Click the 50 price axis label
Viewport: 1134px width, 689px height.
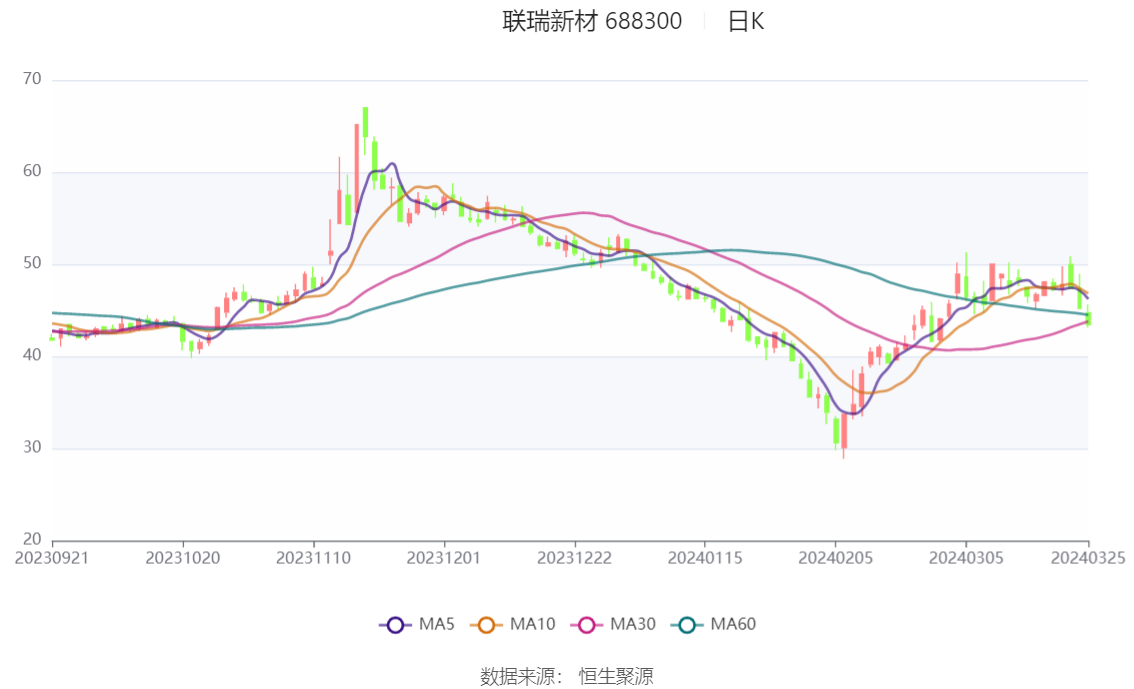pyautogui.click(x=32, y=263)
